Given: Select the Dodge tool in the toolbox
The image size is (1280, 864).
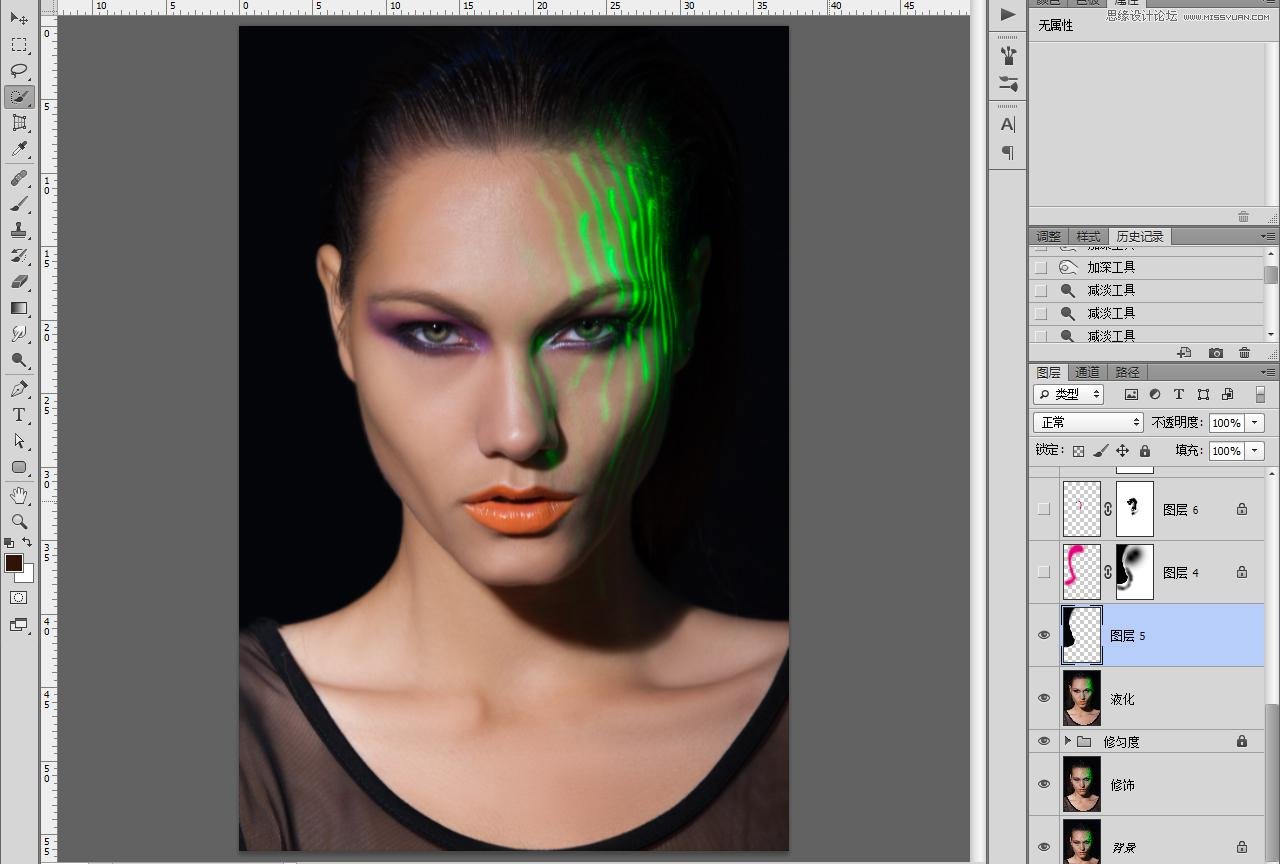Looking at the screenshot, I should [x=19, y=360].
